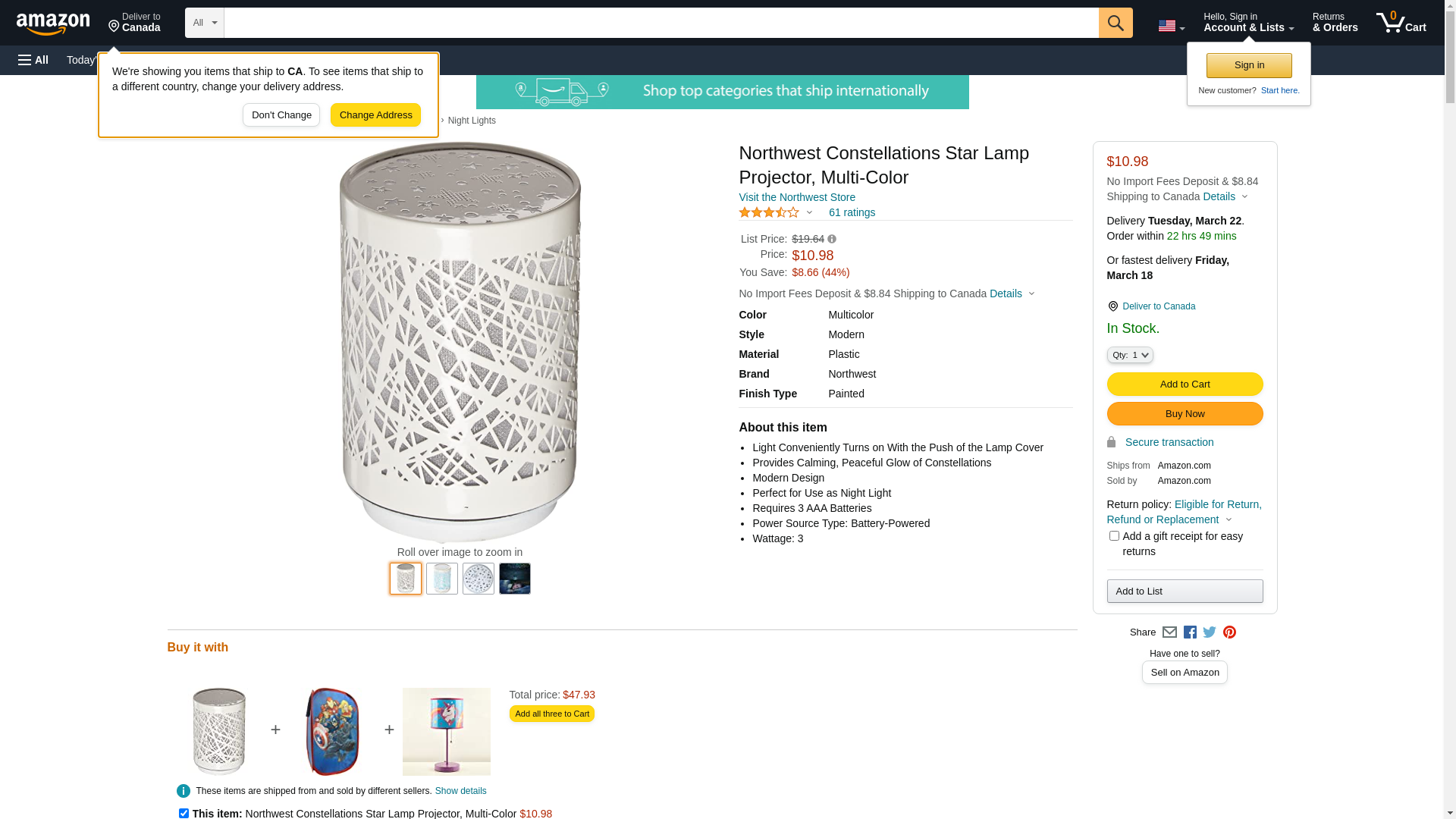
Task: Uncheck the 'This item' bundle checkbox
Action: (x=184, y=813)
